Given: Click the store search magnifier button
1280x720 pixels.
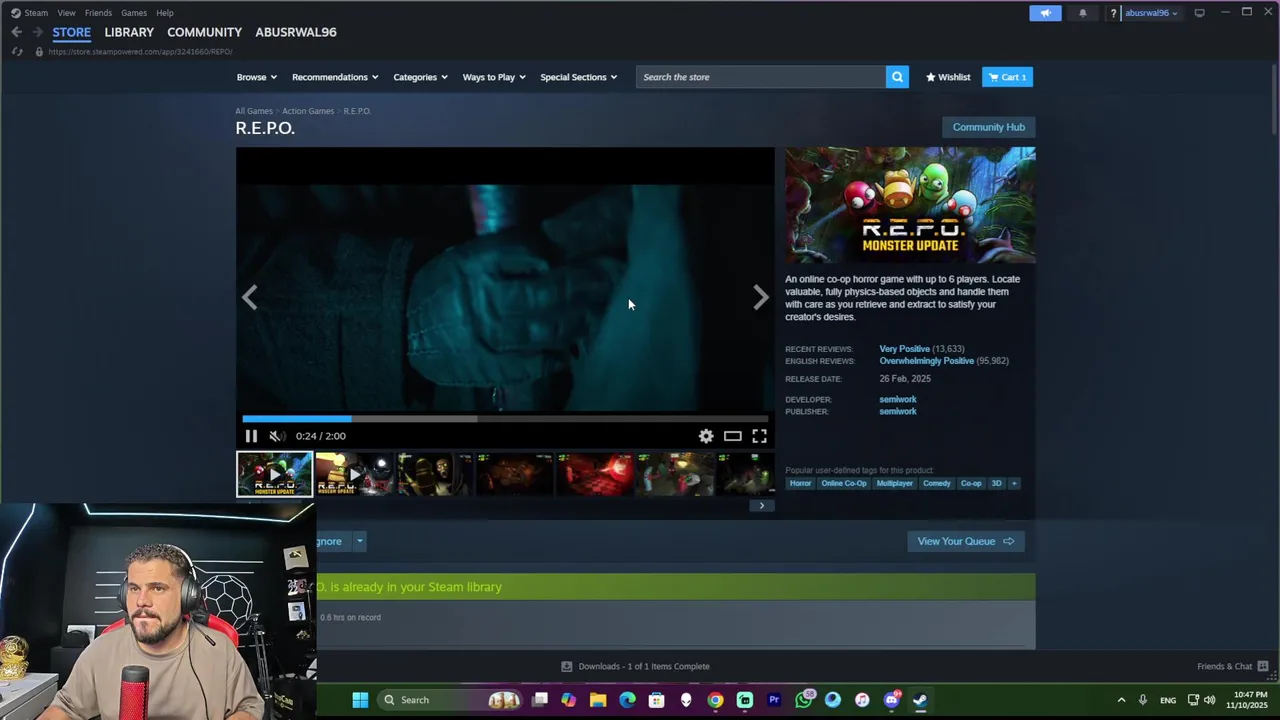Looking at the screenshot, I should [897, 77].
